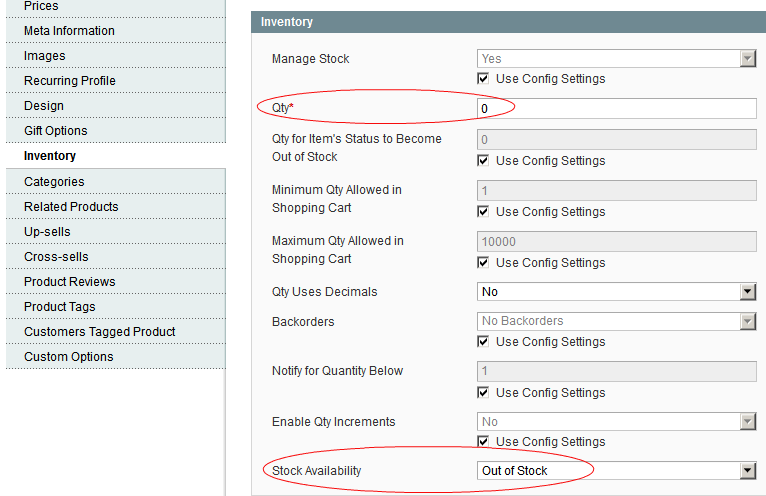Uncheck Use Config Settings under Enable Qty Increments

click(x=483, y=442)
